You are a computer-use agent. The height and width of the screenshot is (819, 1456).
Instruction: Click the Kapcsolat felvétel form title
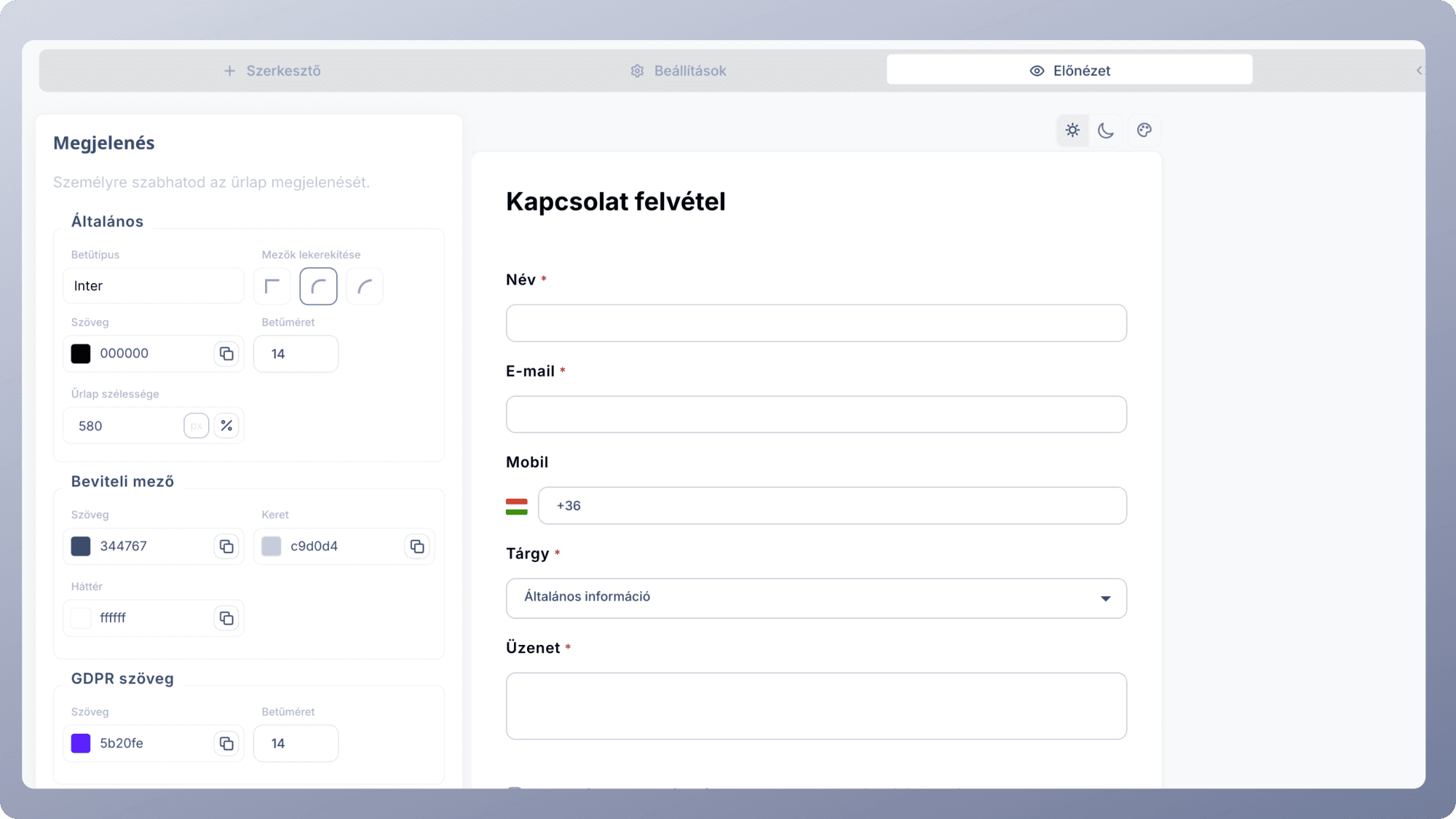click(x=616, y=202)
